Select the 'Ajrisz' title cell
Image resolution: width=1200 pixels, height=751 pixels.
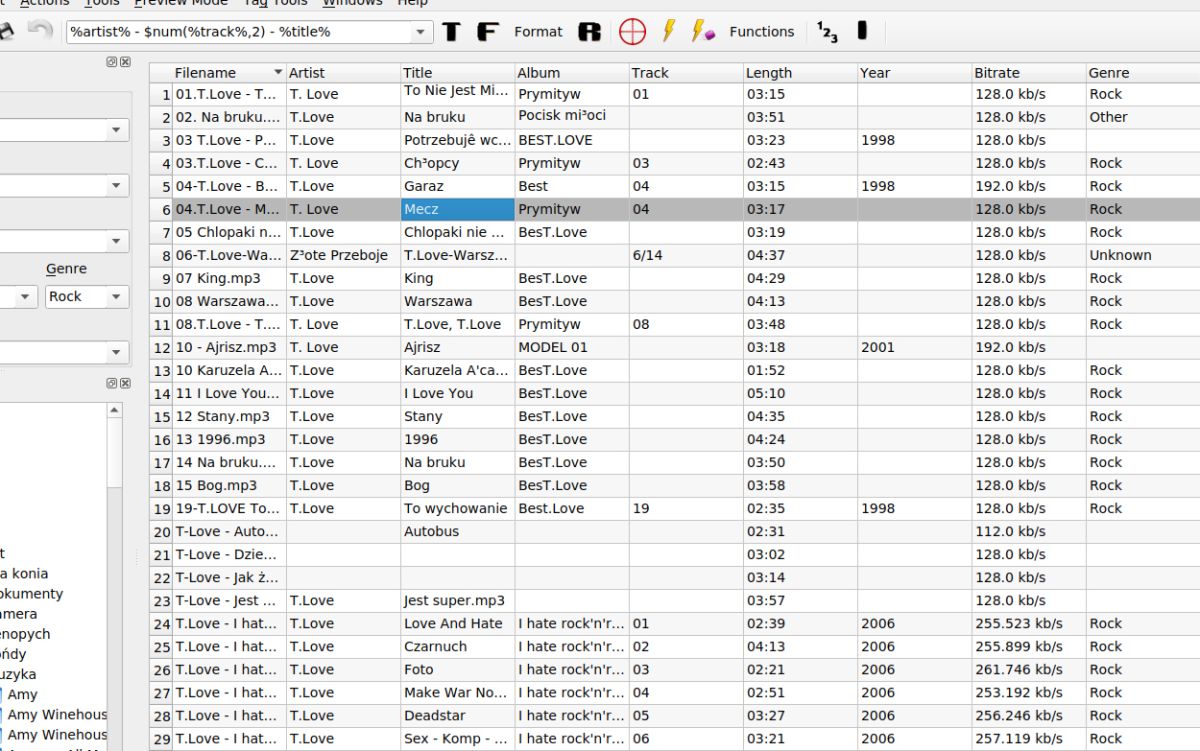pyautogui.click(x=457, y=347)
